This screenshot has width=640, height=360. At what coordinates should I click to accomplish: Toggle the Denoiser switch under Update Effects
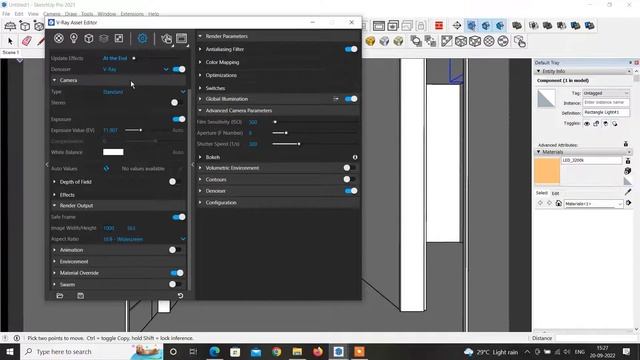[179, 69]
